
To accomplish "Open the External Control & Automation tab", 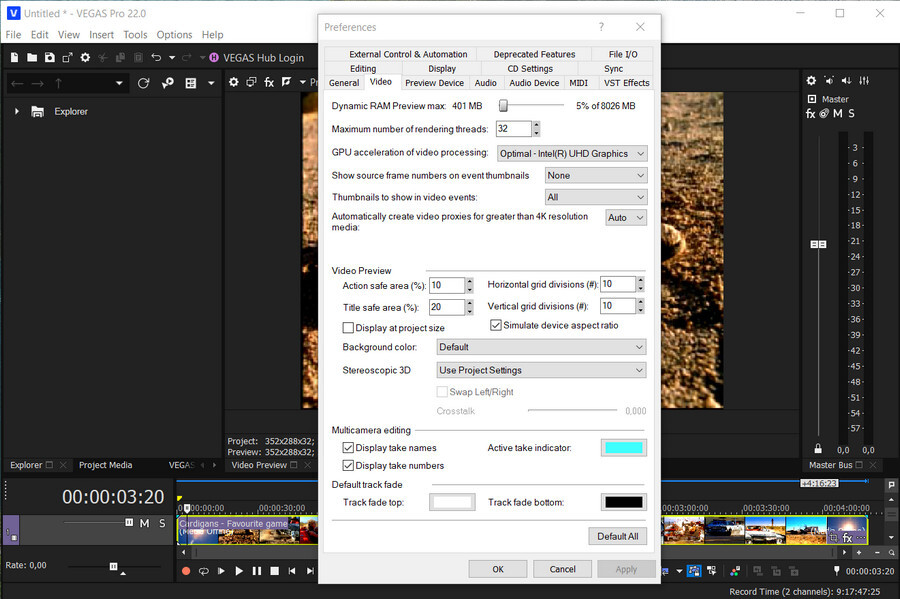I will [x=408, y=54].
